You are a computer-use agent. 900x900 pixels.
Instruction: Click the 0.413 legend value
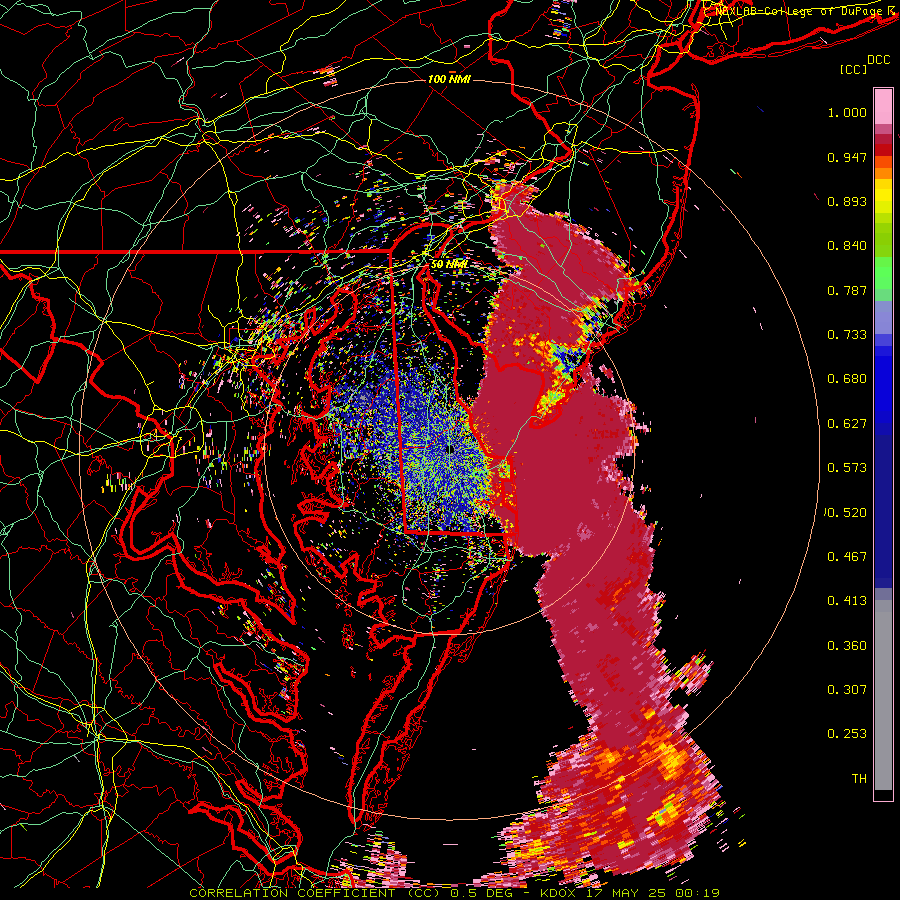[847, 601]
